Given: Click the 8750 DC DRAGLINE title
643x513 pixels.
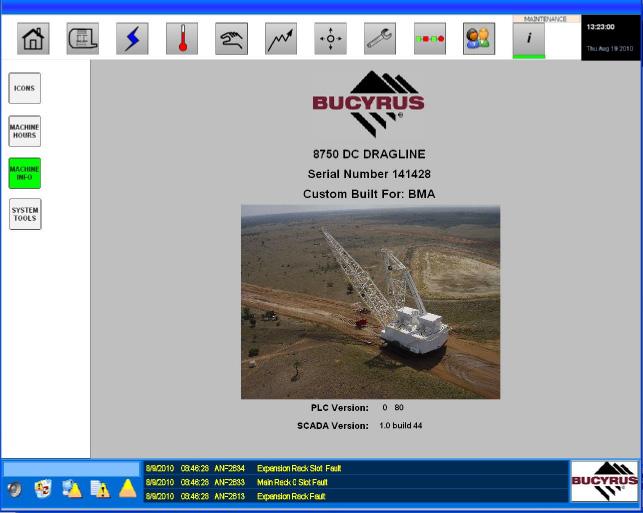Looking at the screenshot, I should click(369, 154).
